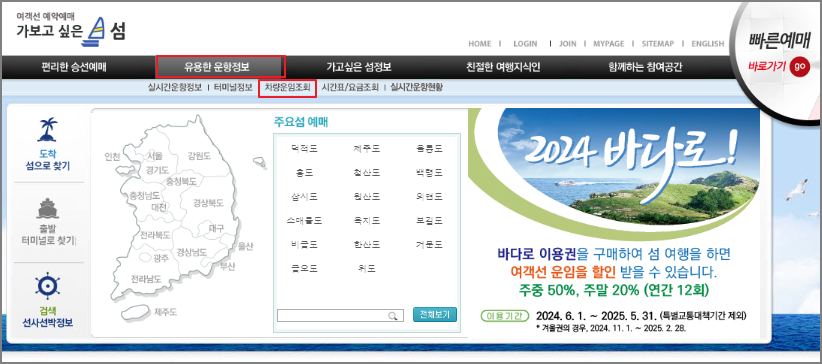Select 금오도 island
The height and width of the screenshot is (364, 822).
(x=305, y=269)
